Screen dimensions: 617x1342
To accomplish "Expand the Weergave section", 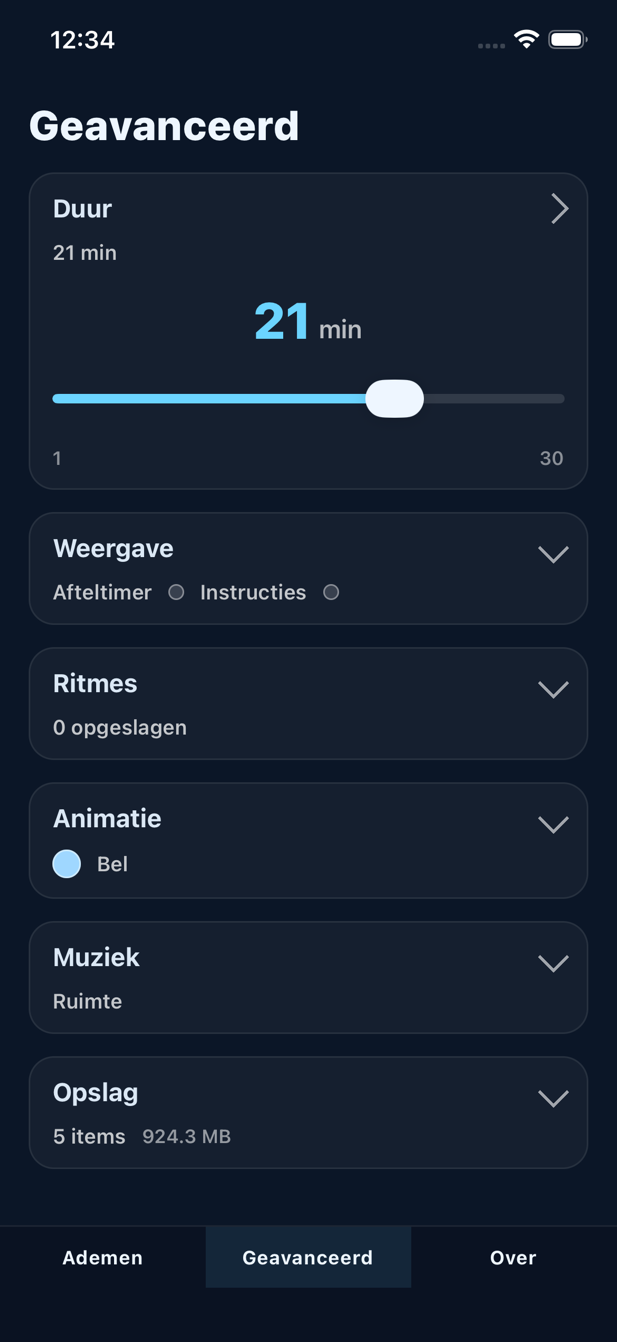I will [x=553, y=553].
